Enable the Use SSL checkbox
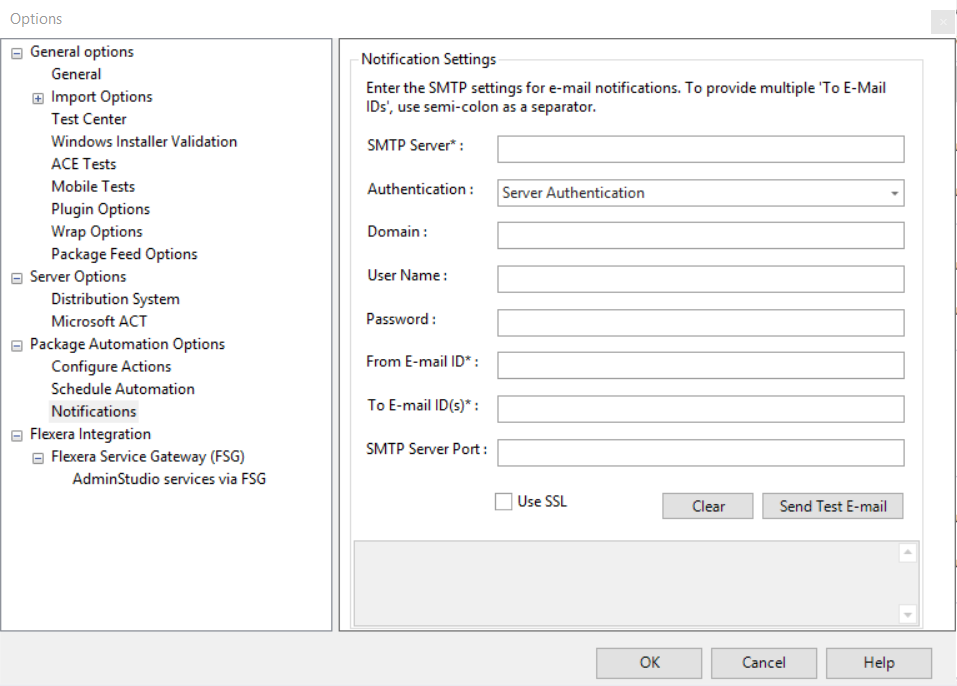 point(504,502)
